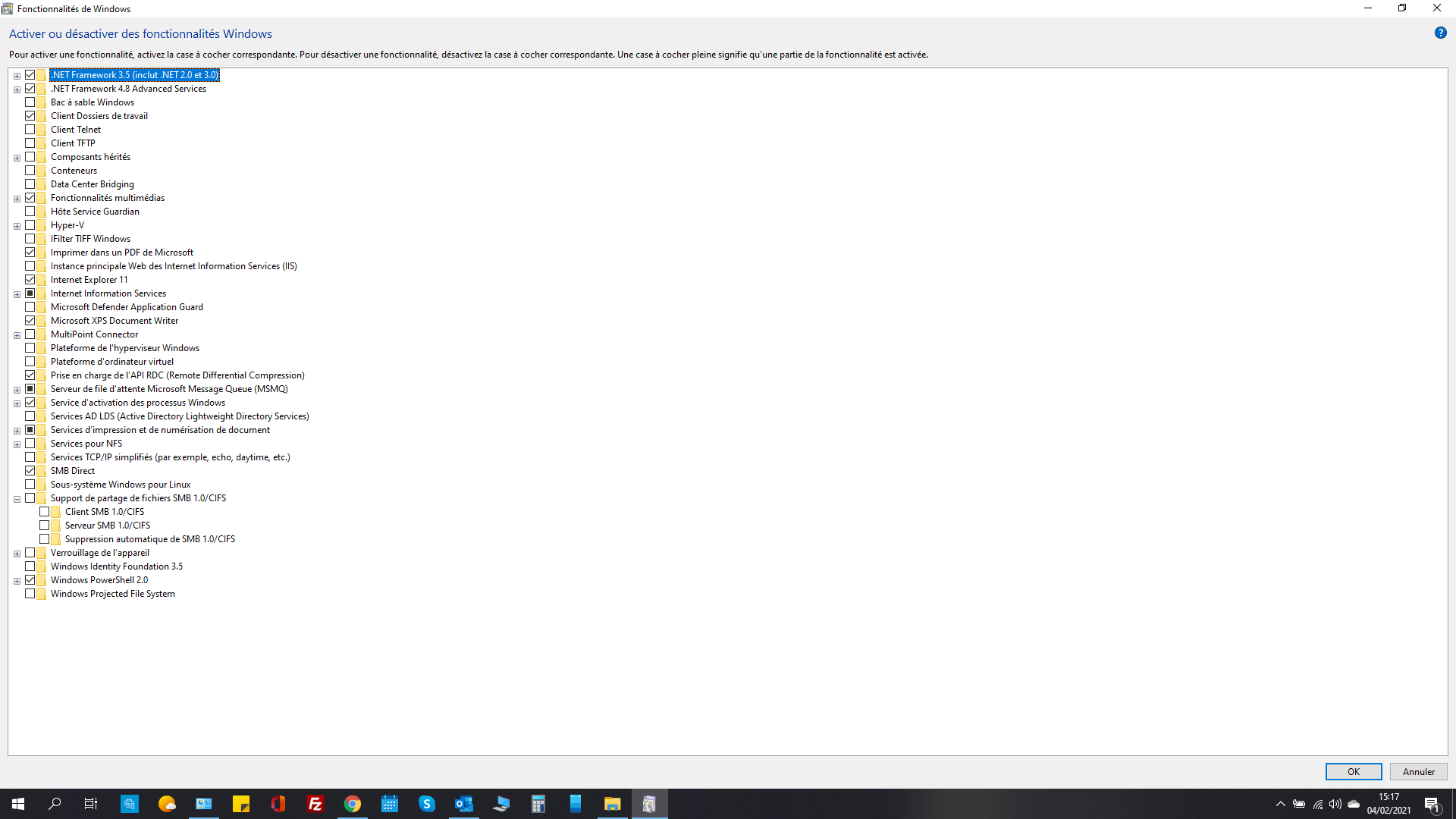Expand the Internet Information Services node
The height and width of the screenshot is (819, 1456).
(17, 294)
